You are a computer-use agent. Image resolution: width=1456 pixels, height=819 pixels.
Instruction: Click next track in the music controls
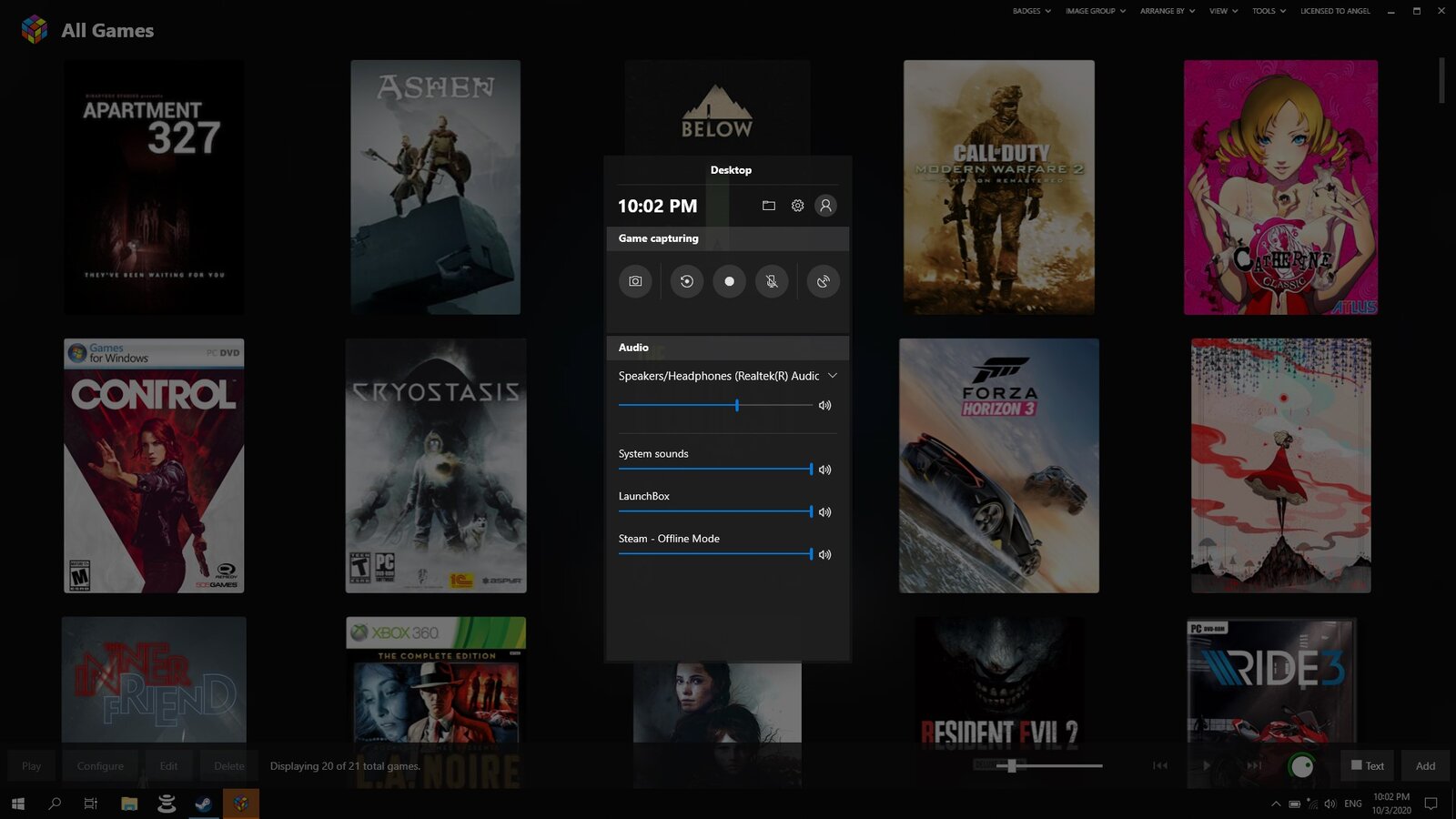(1254, 766)
